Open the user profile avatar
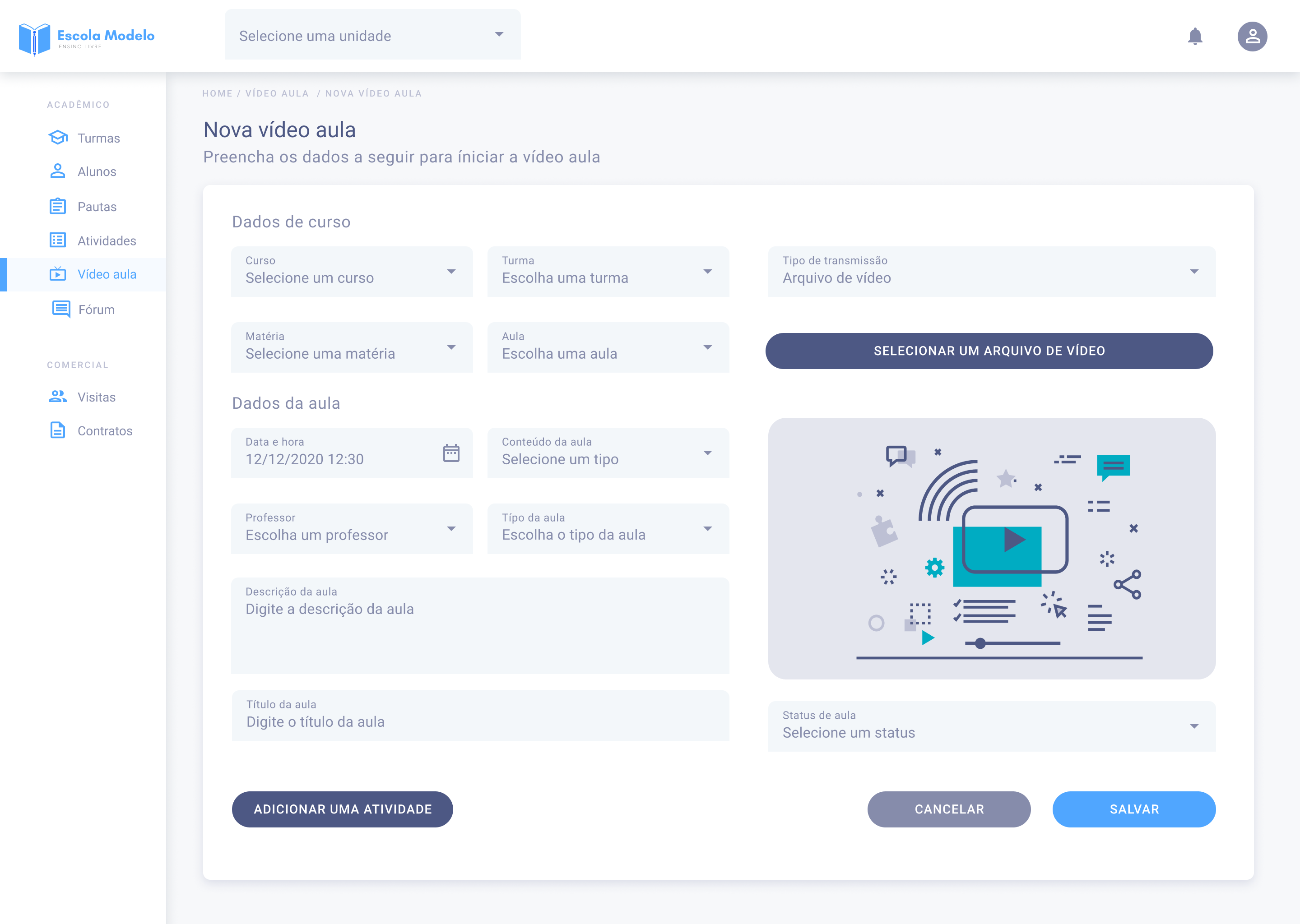Viewport: 1300px width, 924px height. [x=1252, y=37]
